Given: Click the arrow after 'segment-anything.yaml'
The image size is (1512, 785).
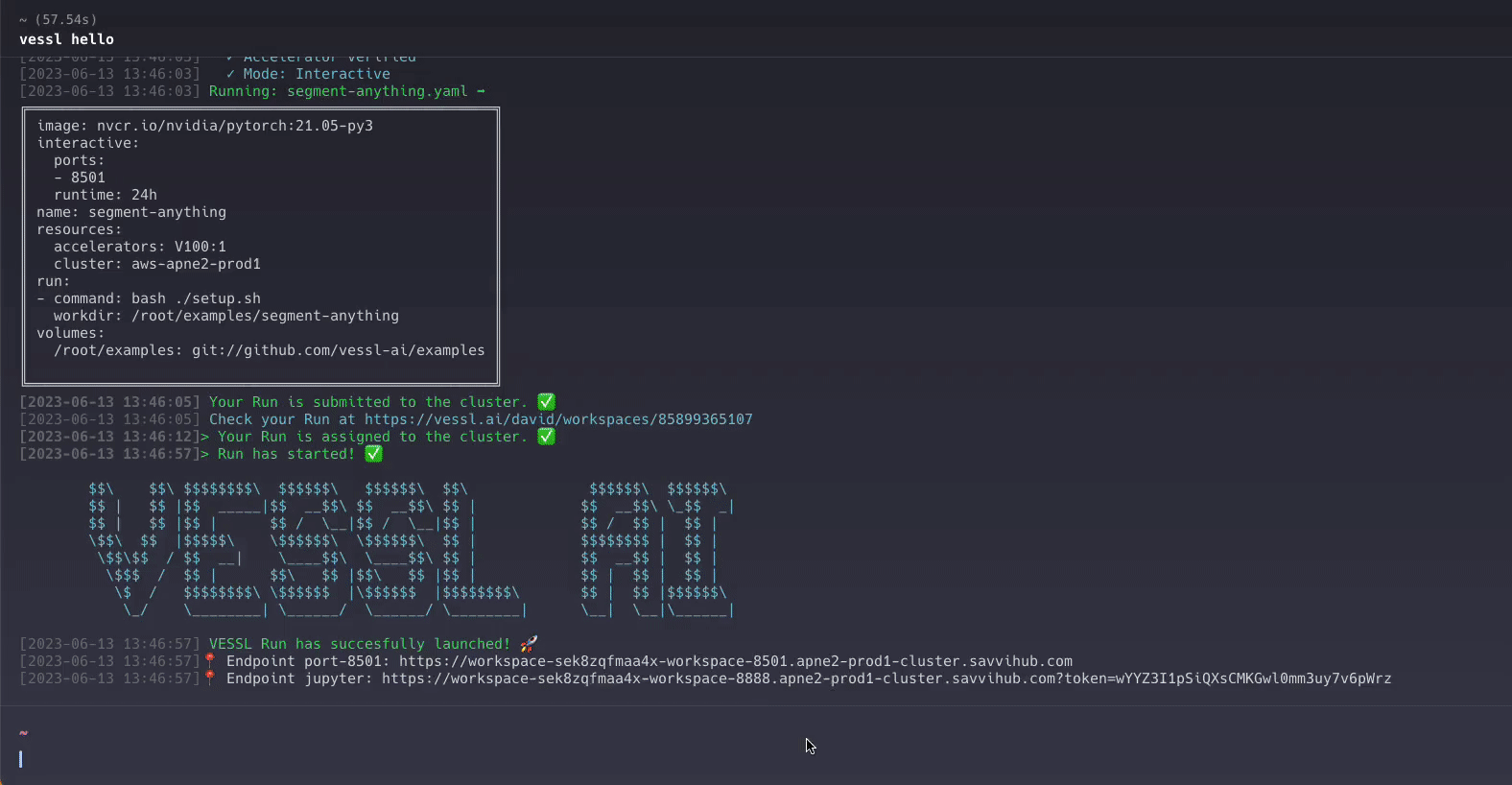Looking at the screenshot, I should (481, 91).
